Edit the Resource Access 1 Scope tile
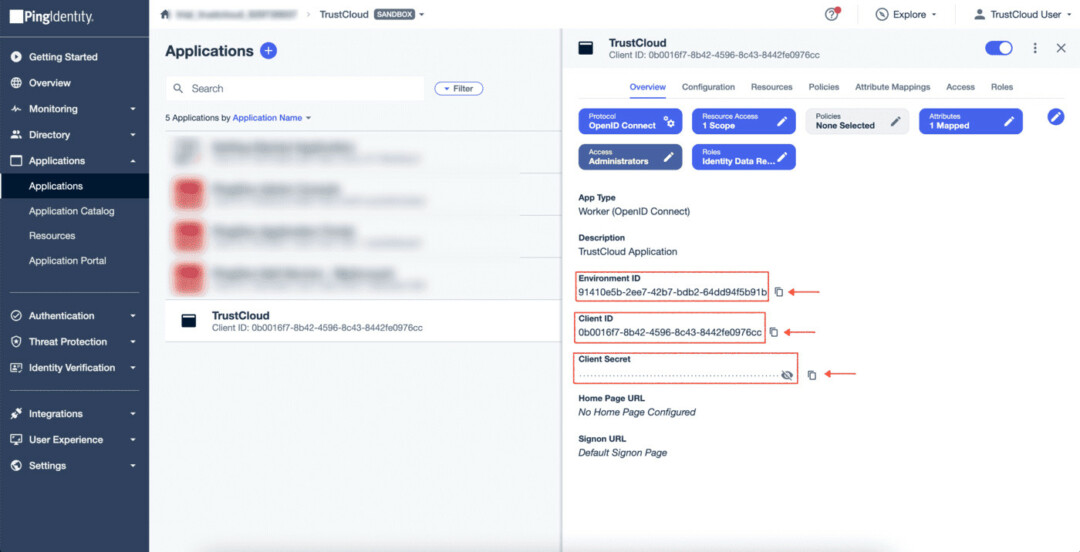 [x=744, y=121]
